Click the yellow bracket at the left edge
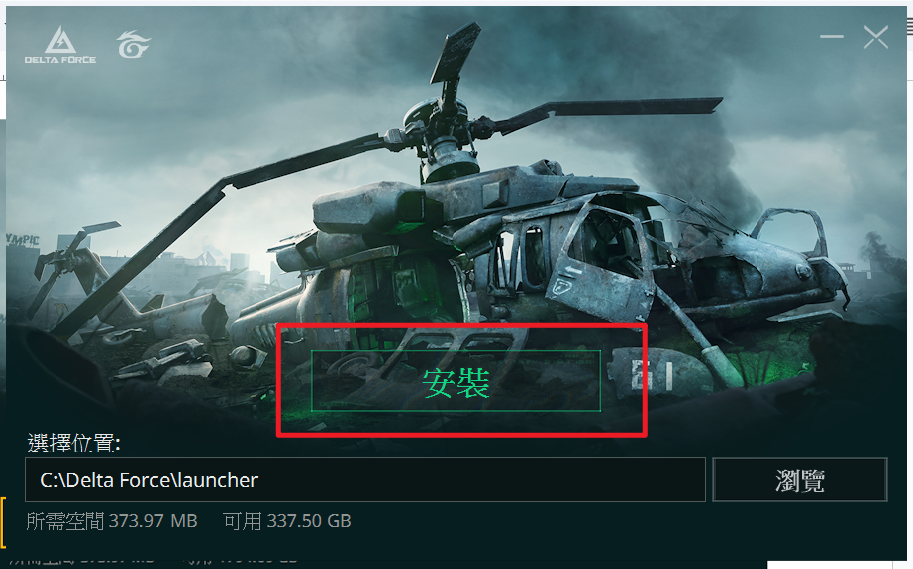913x569 pixels. 3,522
